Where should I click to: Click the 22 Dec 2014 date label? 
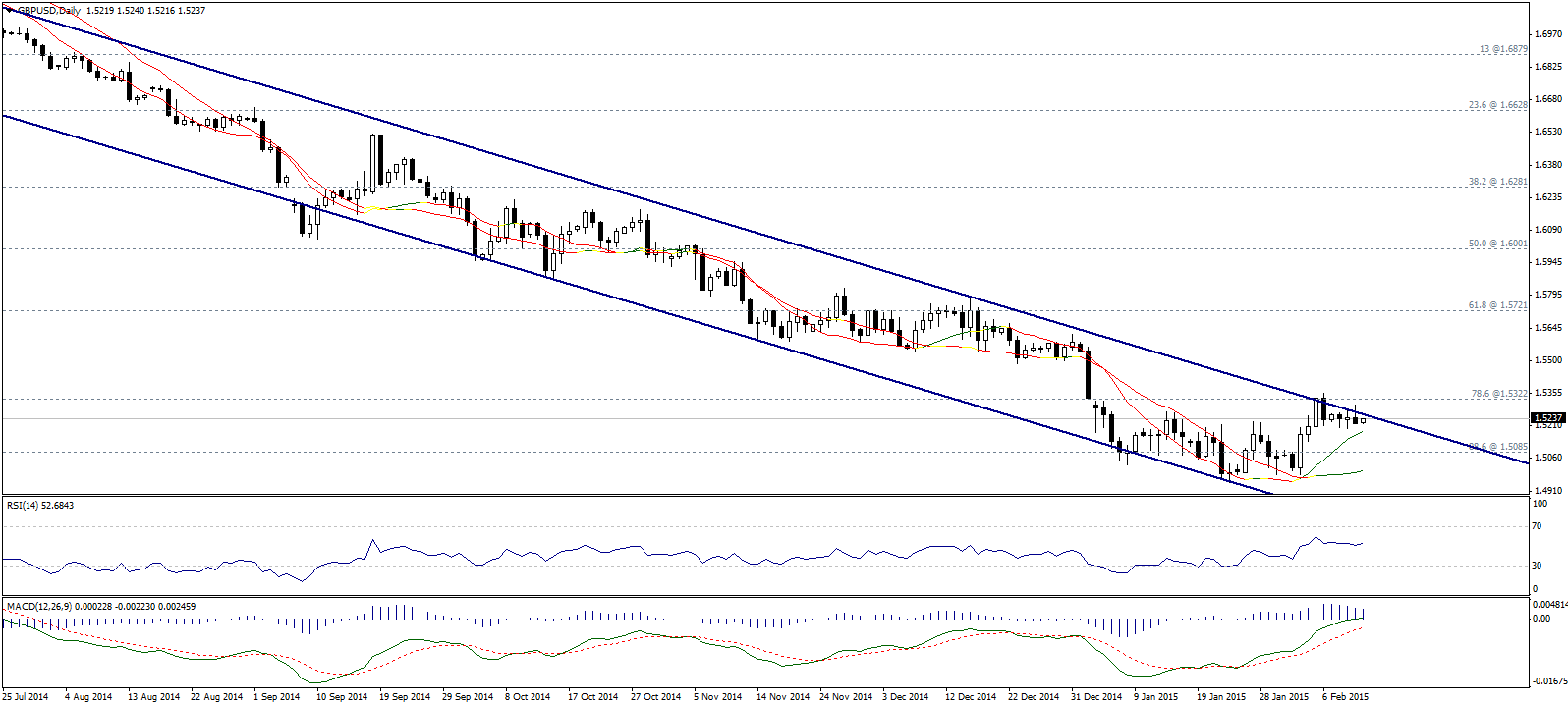[x=1034, y=697]
